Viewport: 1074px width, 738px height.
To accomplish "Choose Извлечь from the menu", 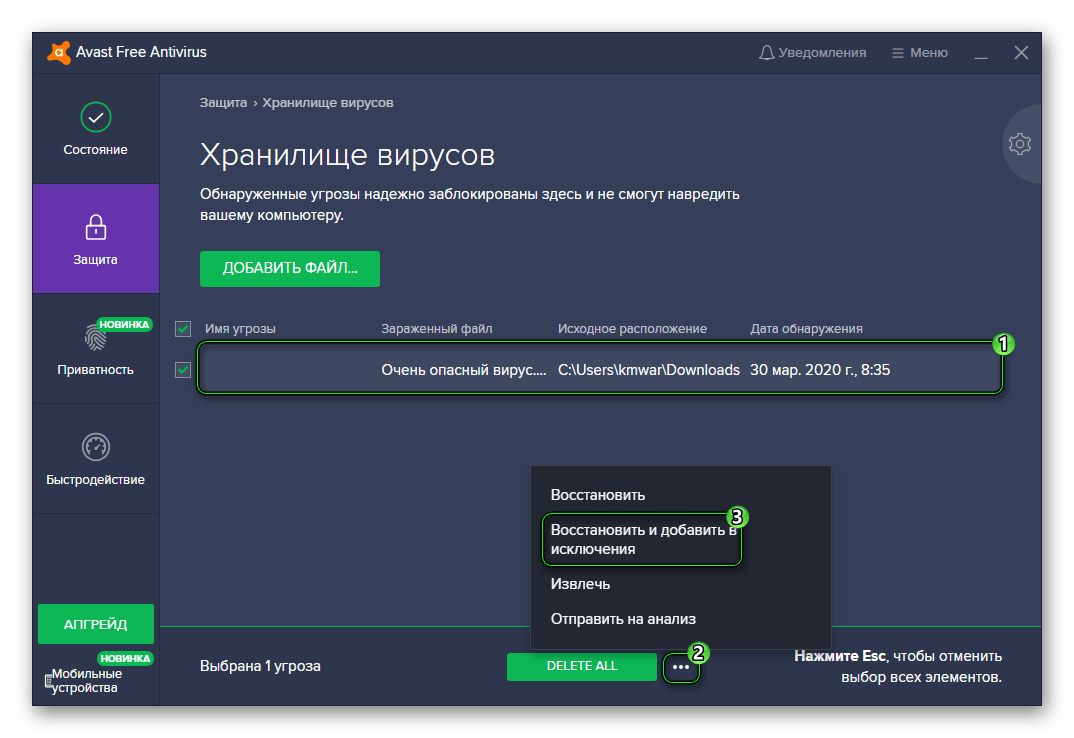I will 580,584.
